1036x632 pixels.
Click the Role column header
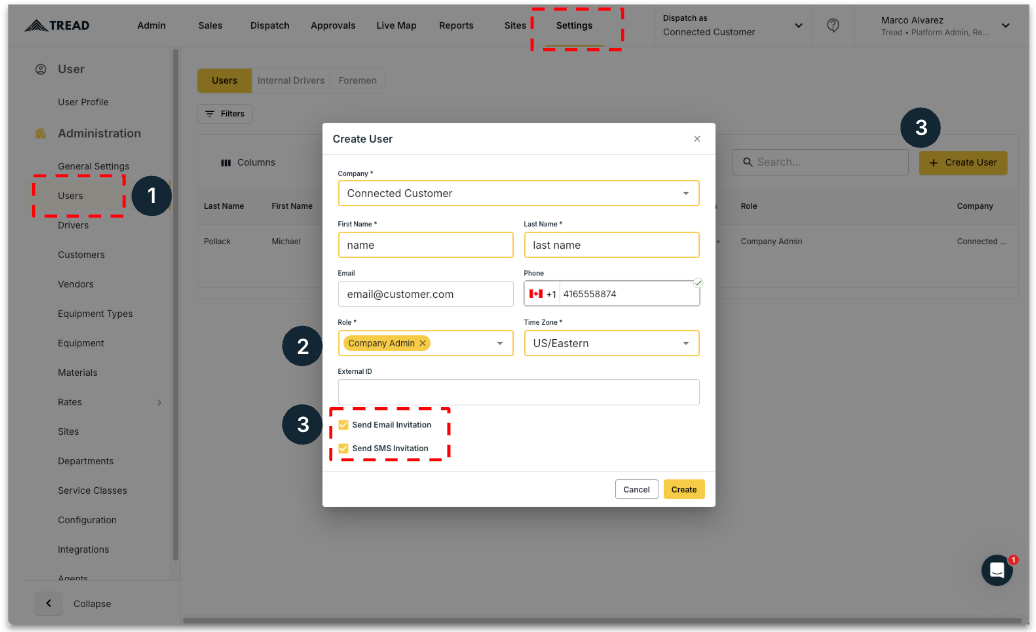point(749,206)
